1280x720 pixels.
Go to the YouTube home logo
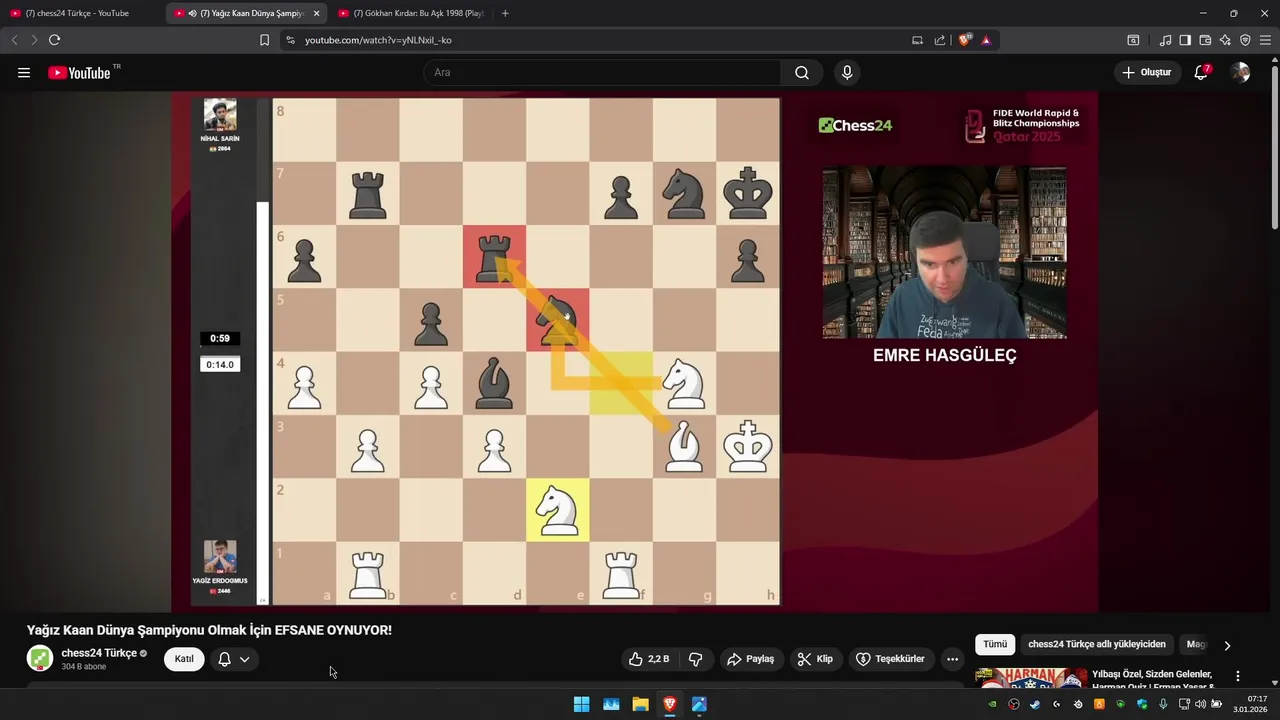click(79, 72)
